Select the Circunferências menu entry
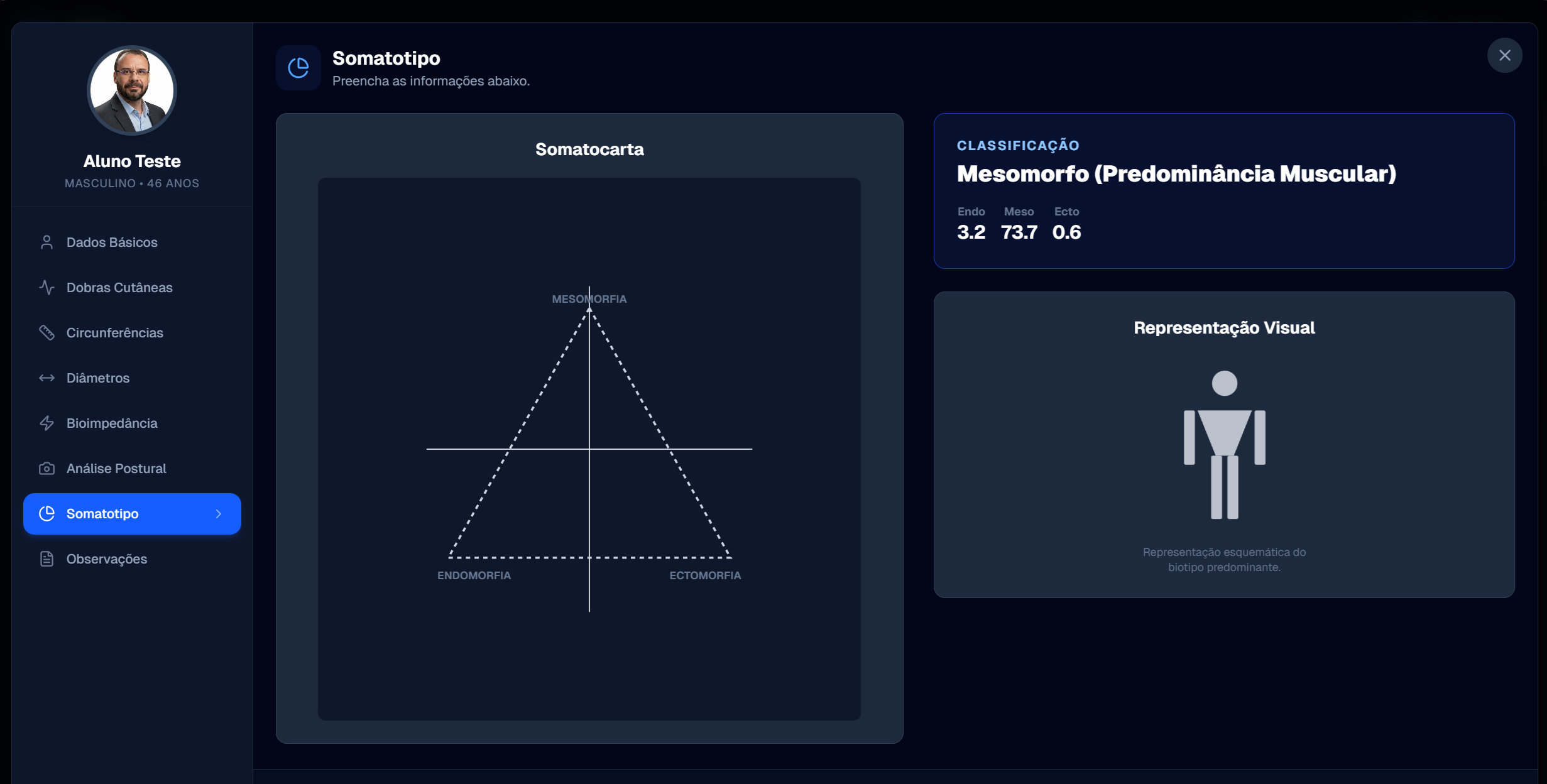 (115, 333)
